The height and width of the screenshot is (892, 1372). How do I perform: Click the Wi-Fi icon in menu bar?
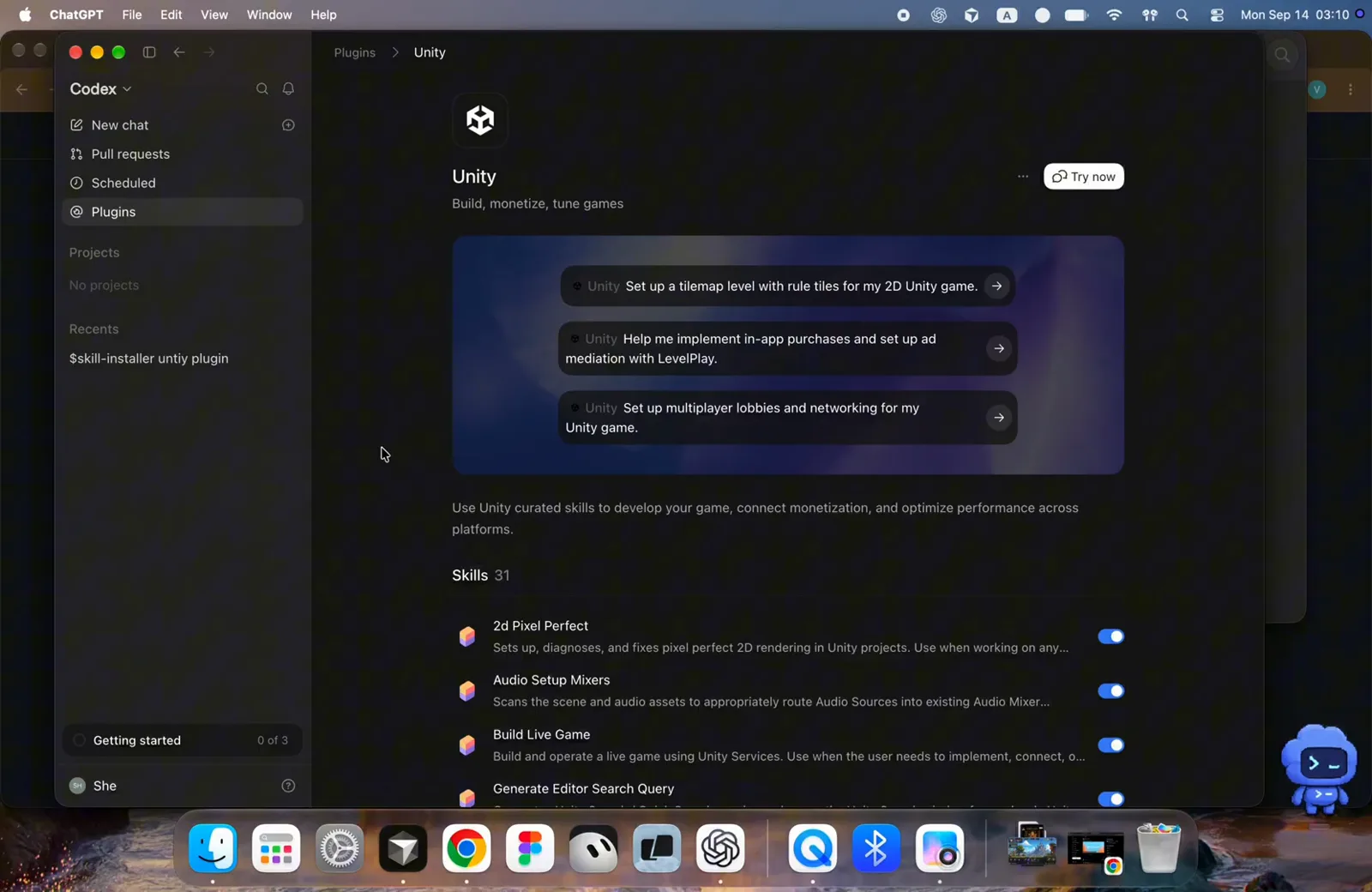tap(1114, 15)
